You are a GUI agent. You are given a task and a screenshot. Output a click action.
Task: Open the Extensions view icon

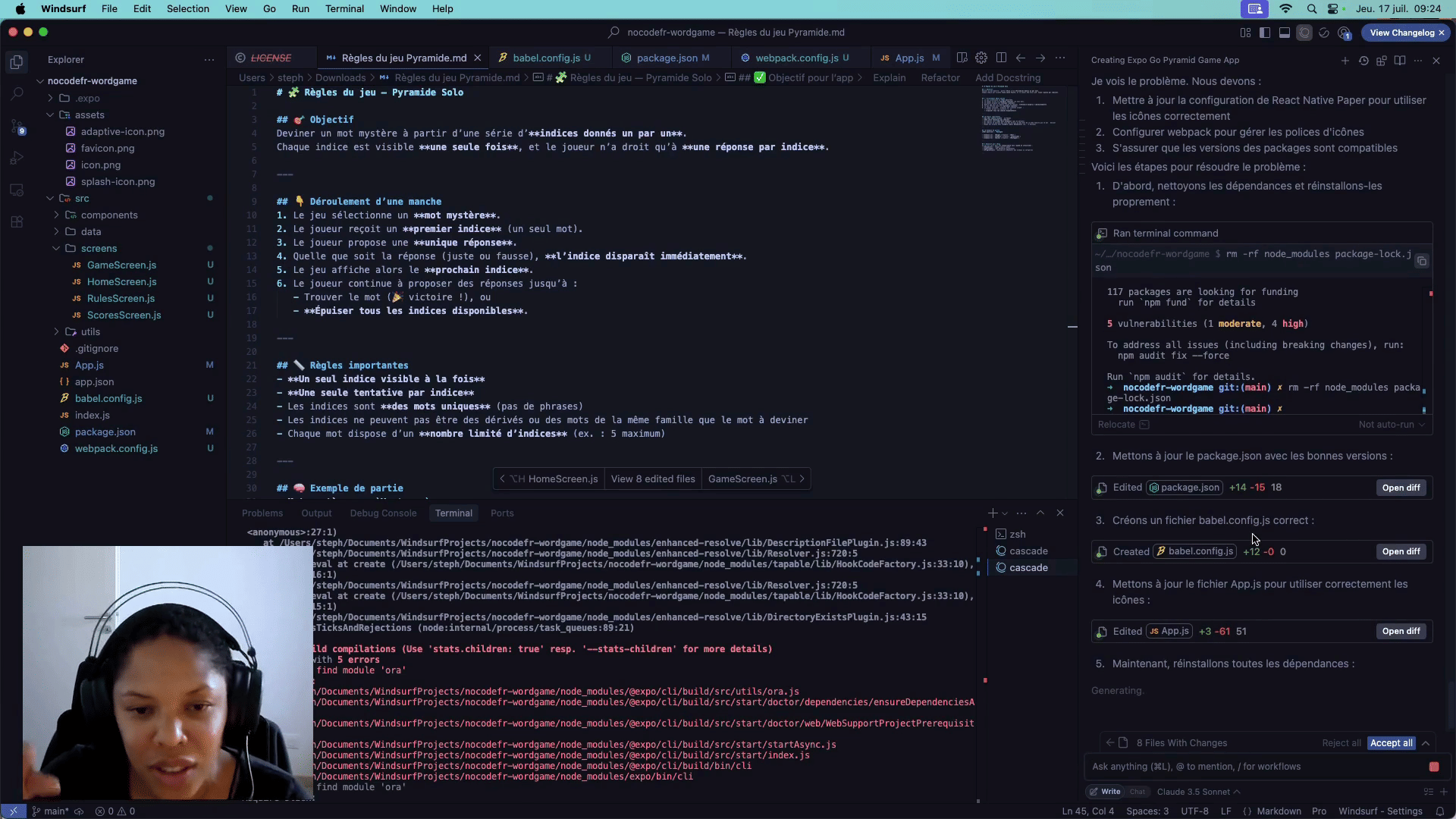click(17, 222)
